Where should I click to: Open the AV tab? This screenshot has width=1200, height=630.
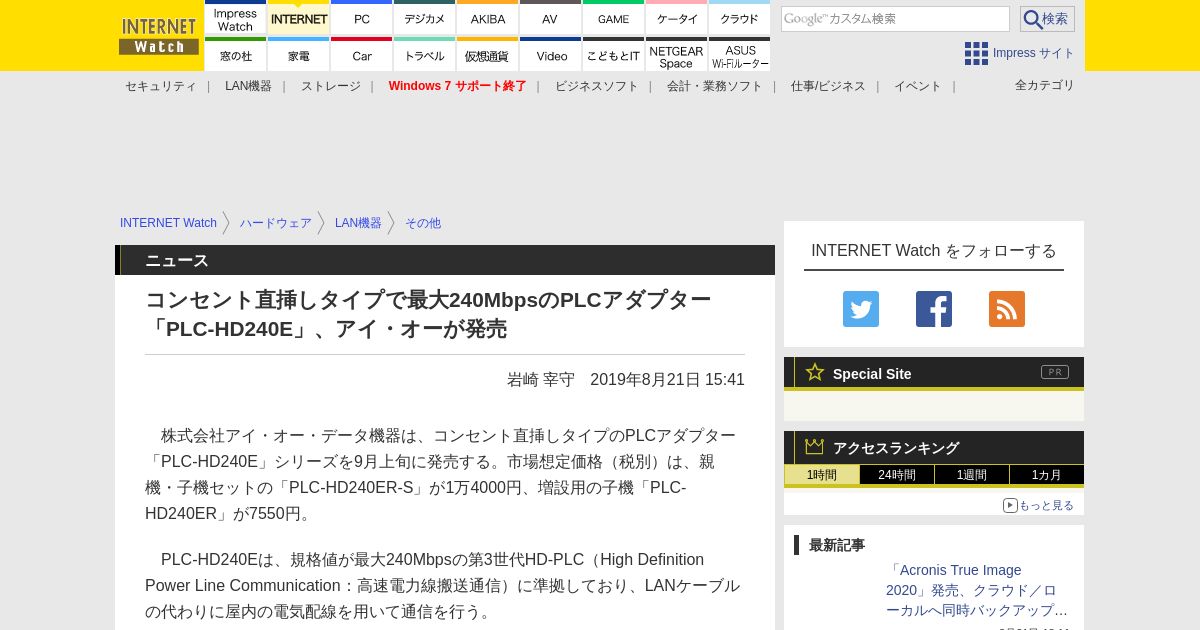click(x=550, y=17)
